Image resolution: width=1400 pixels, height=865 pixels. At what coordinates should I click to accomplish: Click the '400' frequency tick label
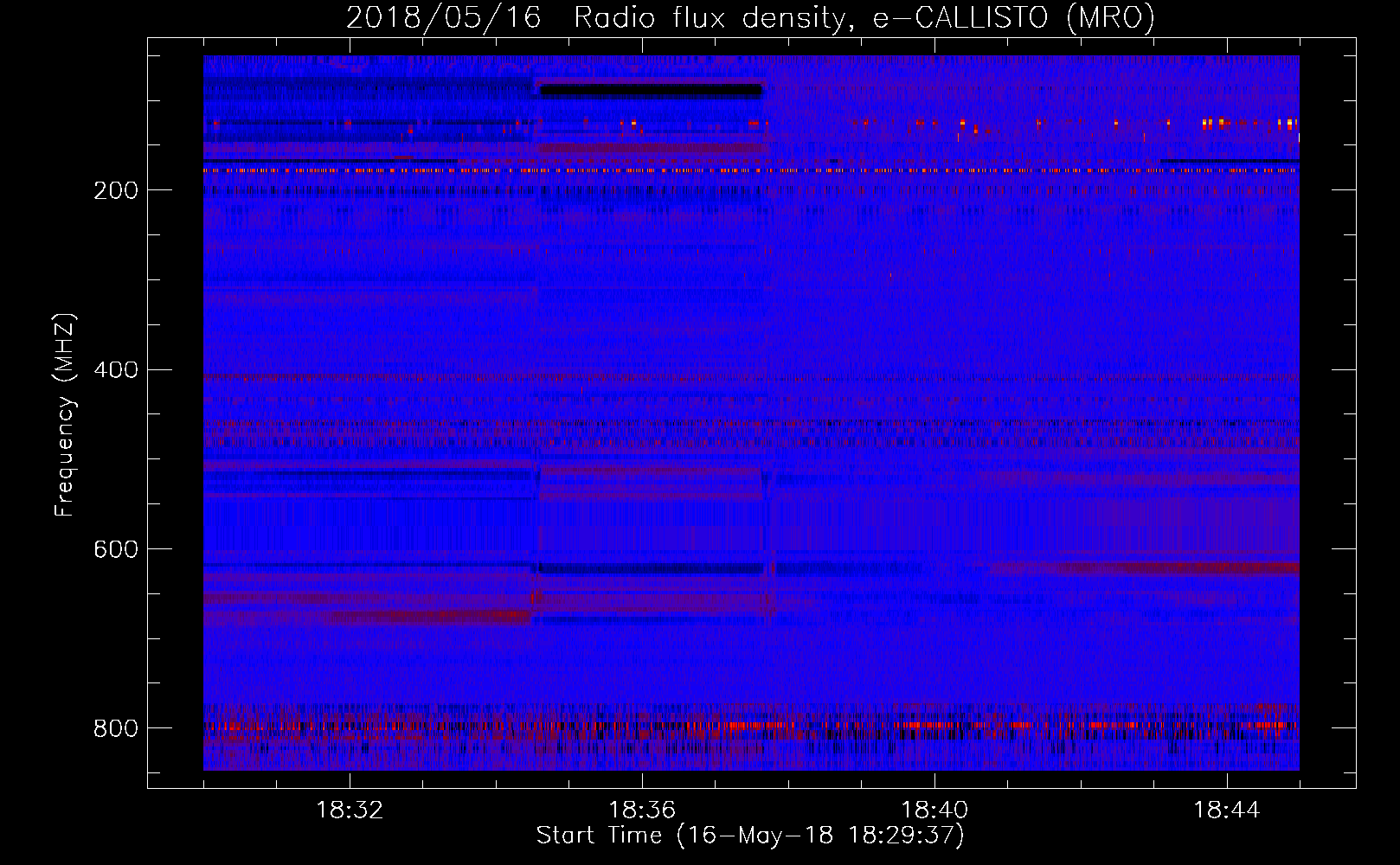[116, 370]
